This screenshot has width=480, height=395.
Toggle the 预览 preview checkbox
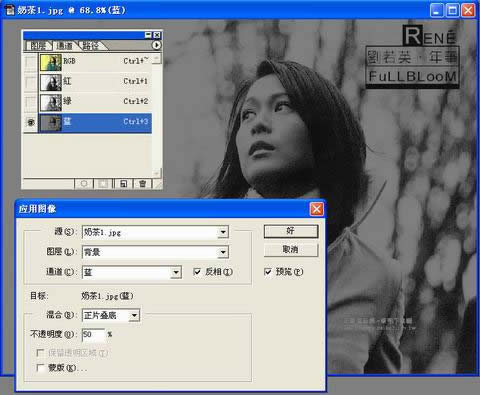coord(268,272)
